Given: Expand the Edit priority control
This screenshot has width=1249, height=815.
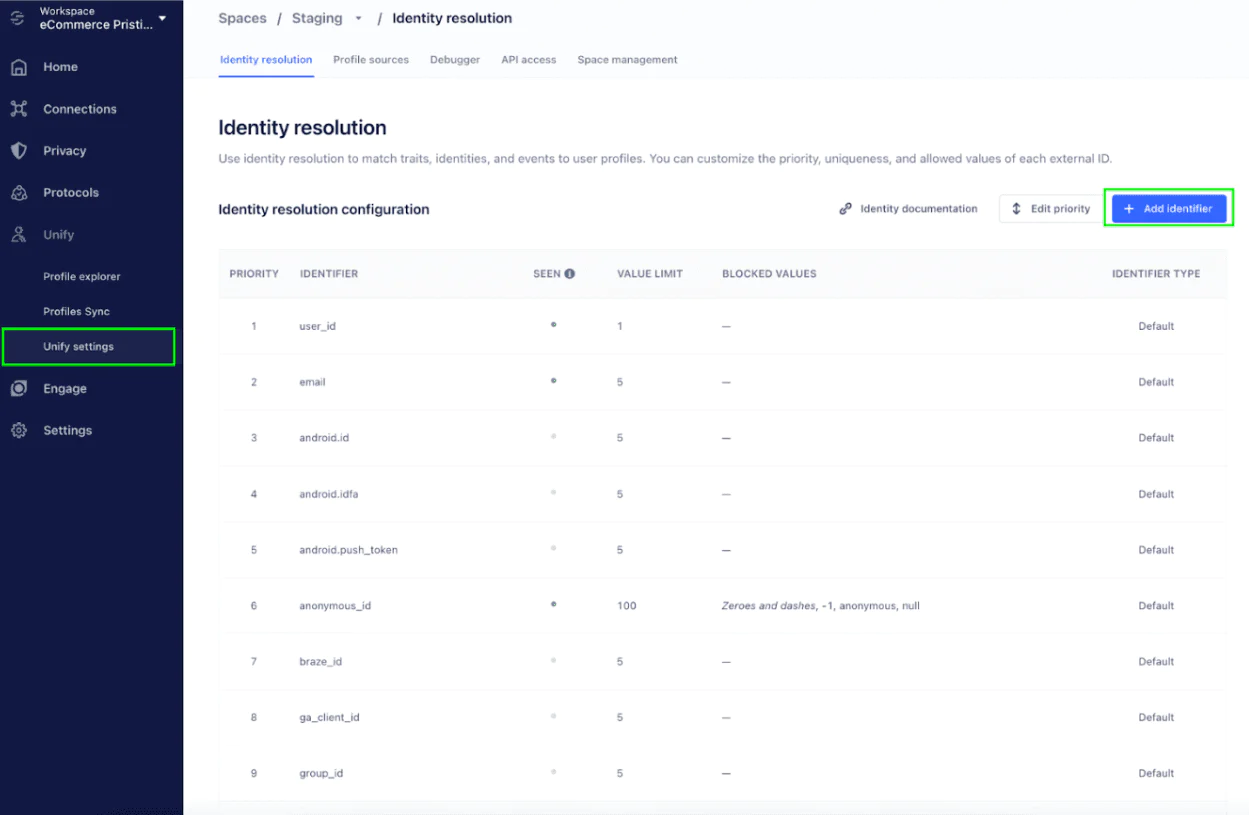Looking at the screenshot, I should click(x=1048, y=208).
